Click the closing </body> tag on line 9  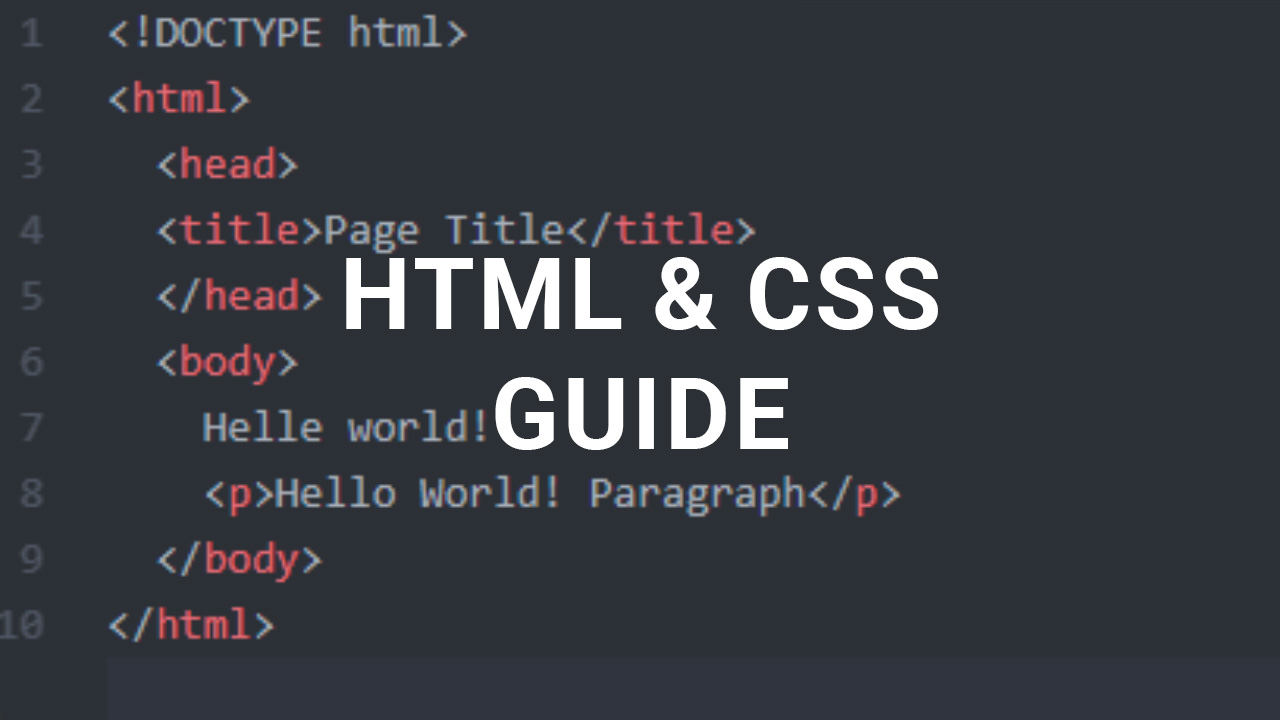pos(238,559)
